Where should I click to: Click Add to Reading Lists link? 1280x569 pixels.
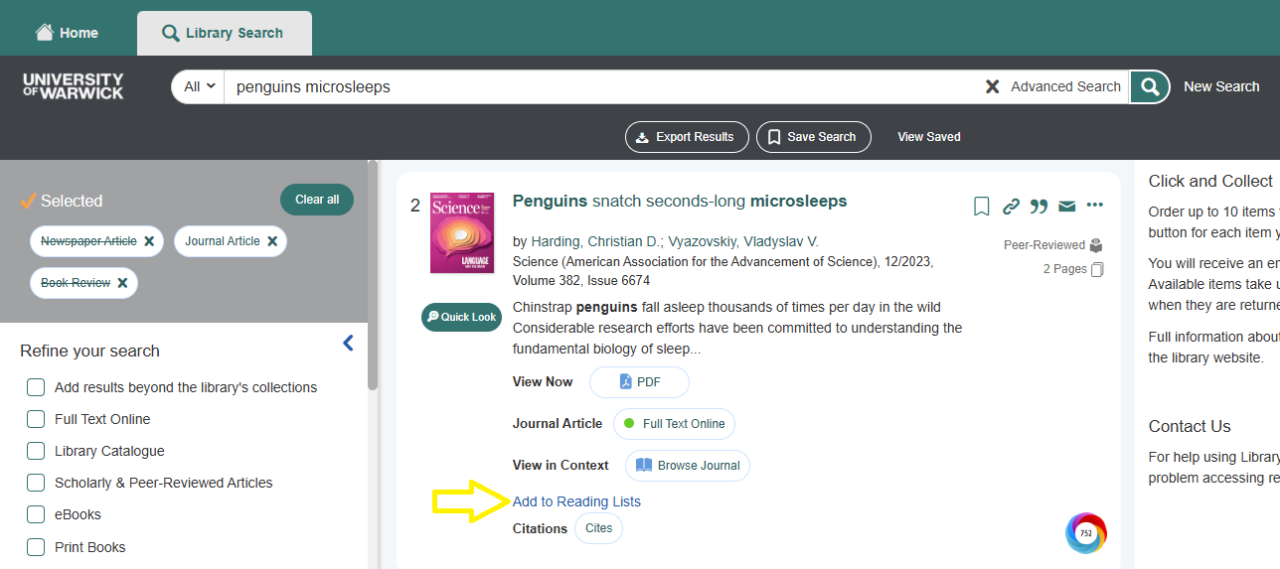point(577,502)
